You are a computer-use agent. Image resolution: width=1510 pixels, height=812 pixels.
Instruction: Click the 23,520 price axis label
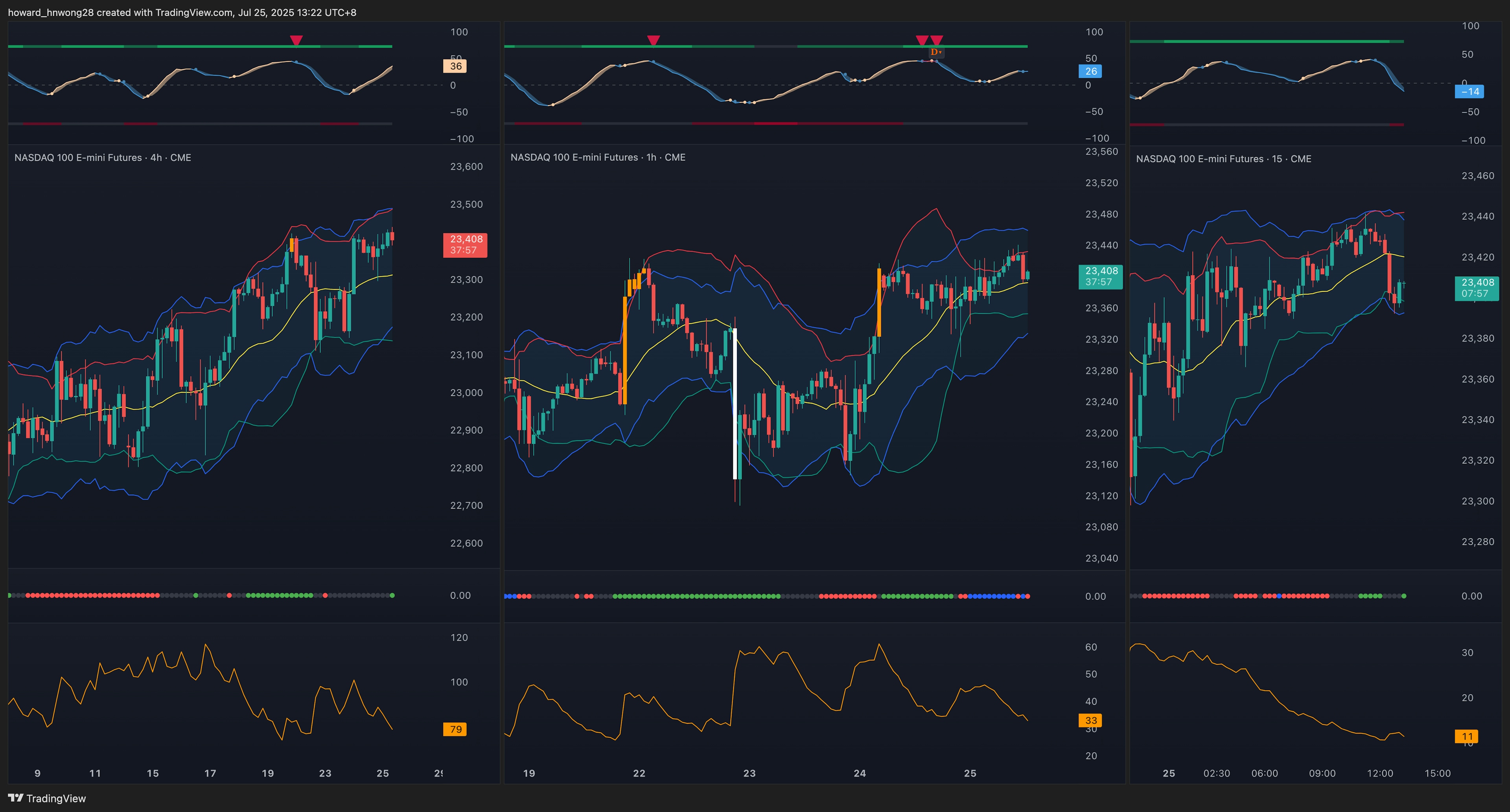coord(1101,183)
